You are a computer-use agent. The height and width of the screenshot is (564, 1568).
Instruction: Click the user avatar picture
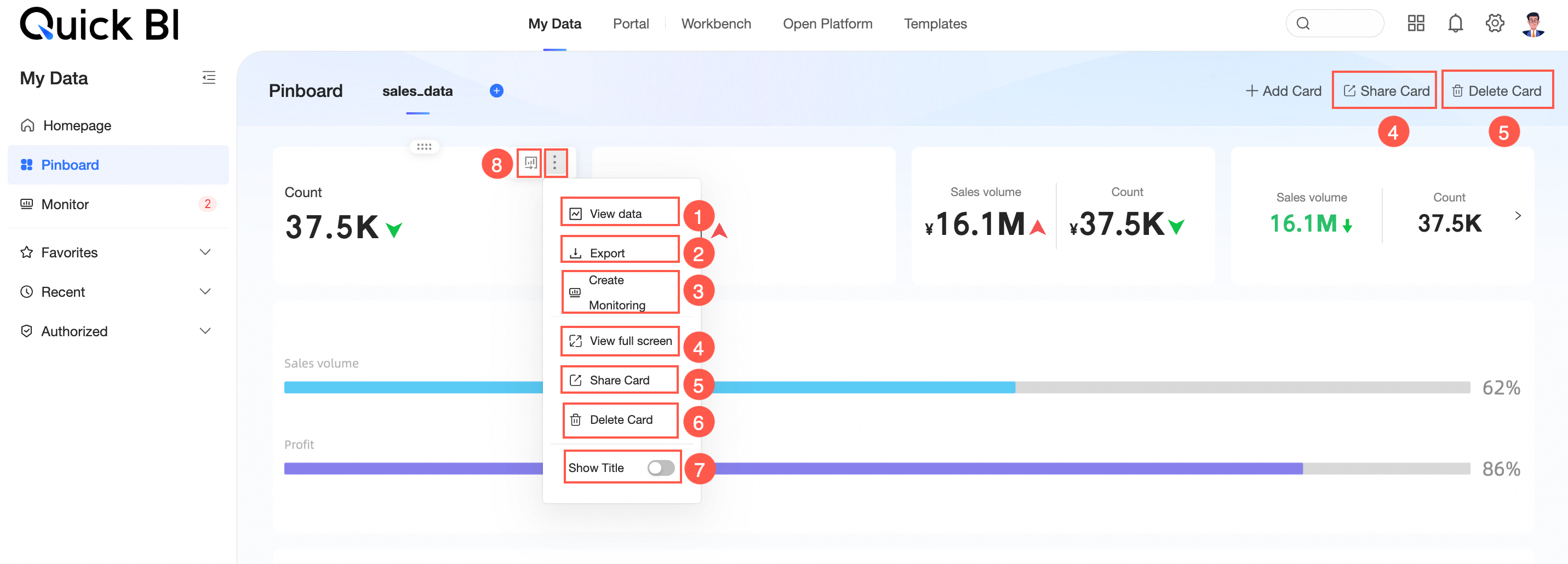tap(1533, 24)
